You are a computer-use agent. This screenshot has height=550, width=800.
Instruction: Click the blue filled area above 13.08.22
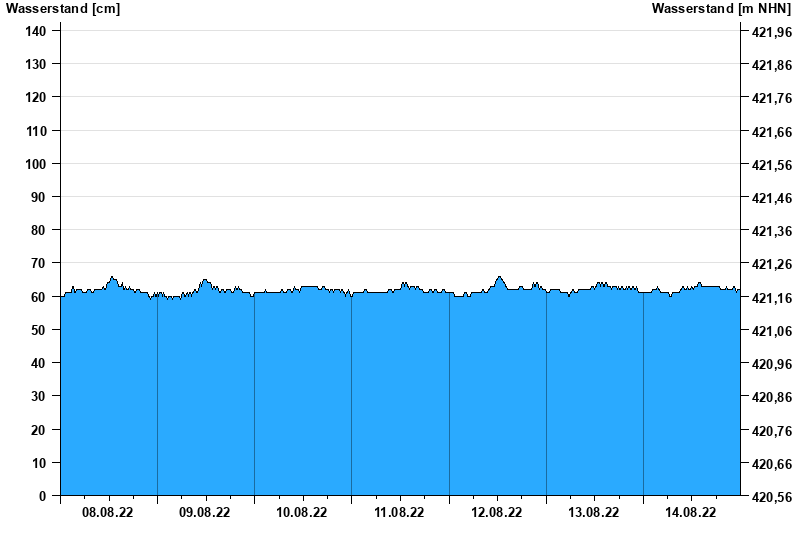(594, 400)
